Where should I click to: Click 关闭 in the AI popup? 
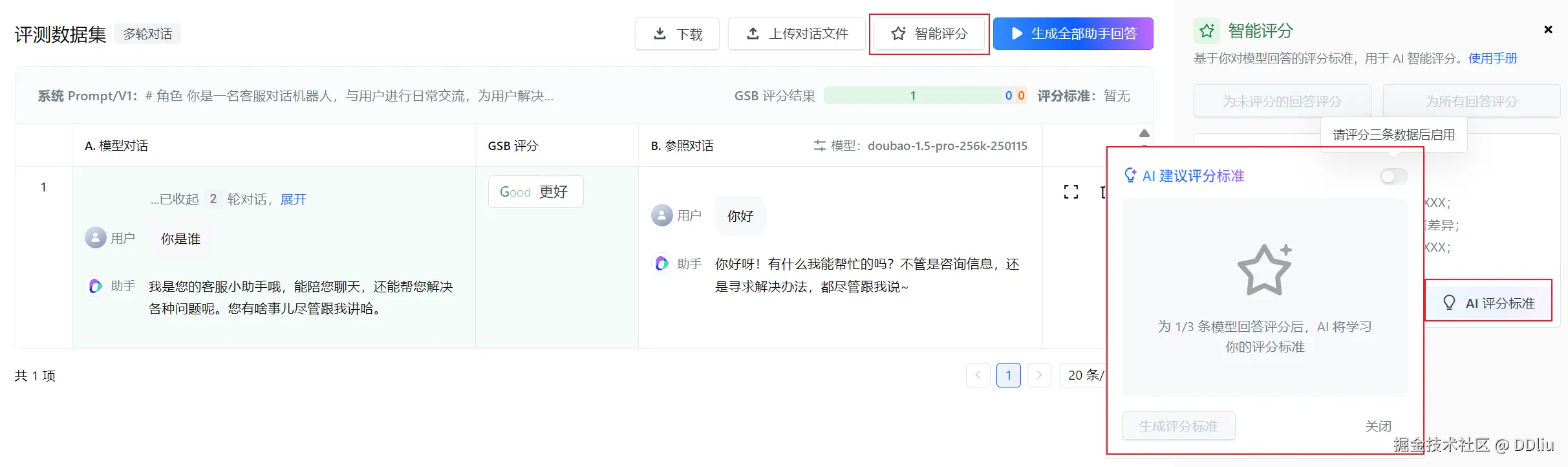(x=1378, y=426)
